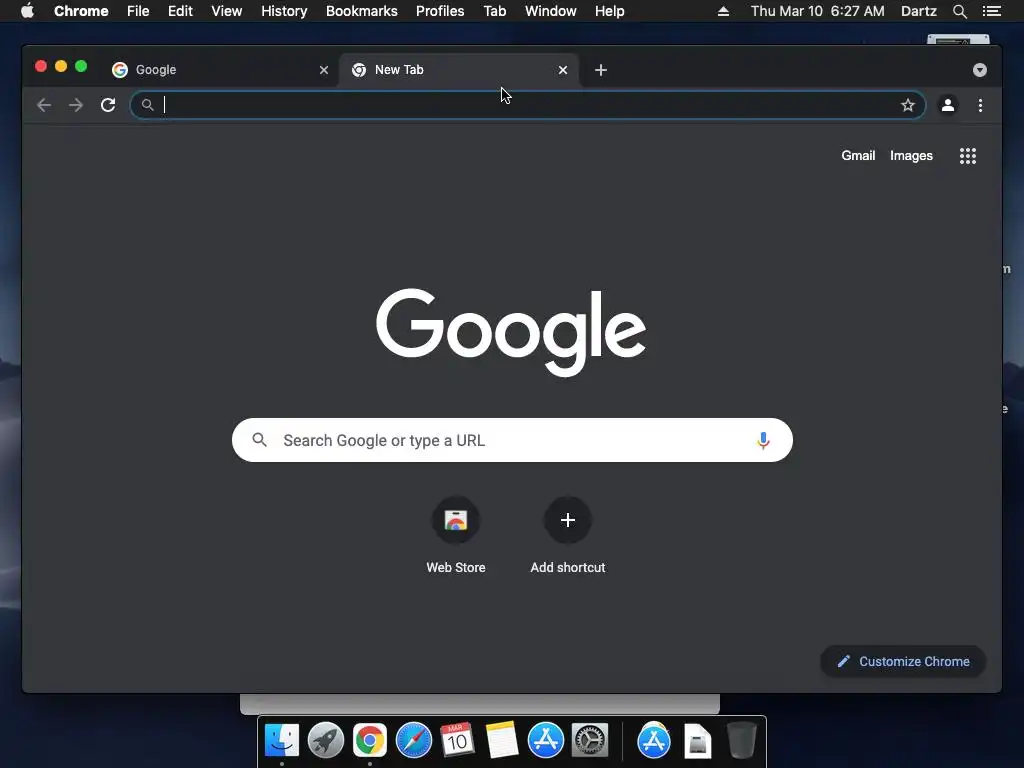Open the Images link
Image resolution: width=1024 pixels, height=768 pixels.
coord(911,155)
